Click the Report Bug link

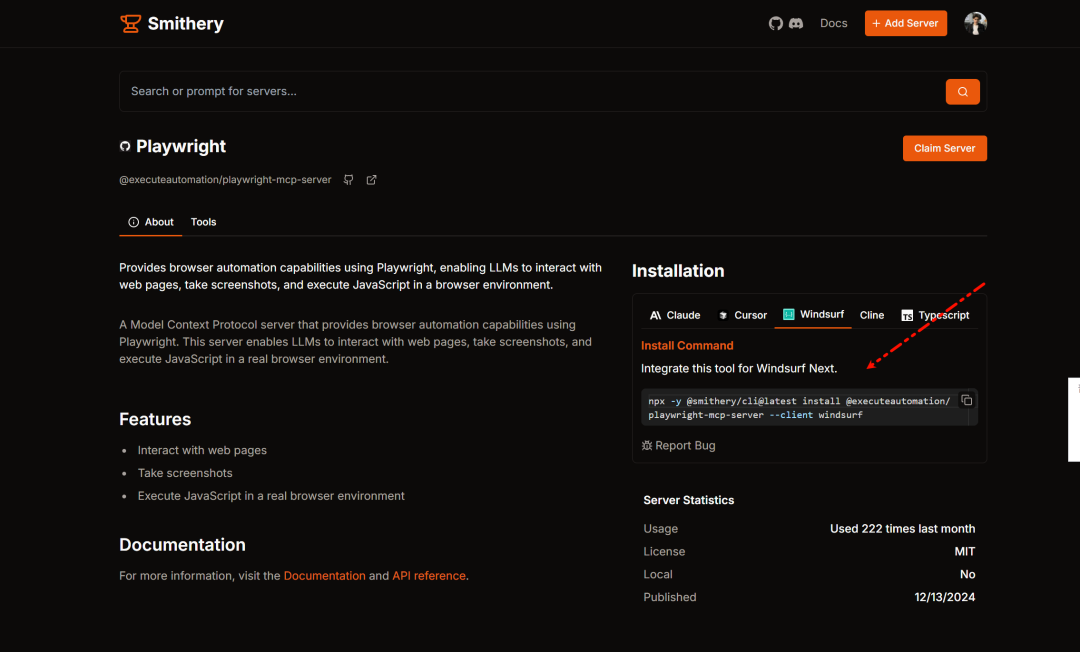click(x=678, y=445)
